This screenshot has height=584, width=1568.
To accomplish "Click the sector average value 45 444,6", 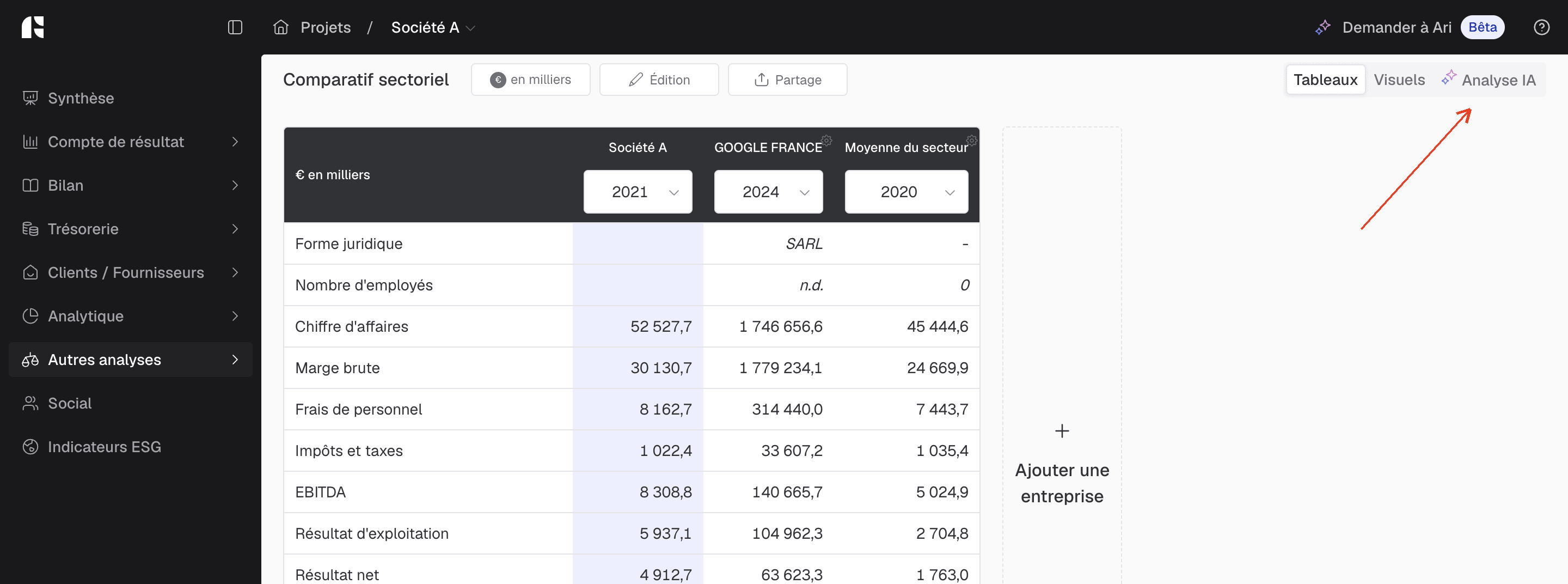I will pyautogui.click(x=938, y=326).
